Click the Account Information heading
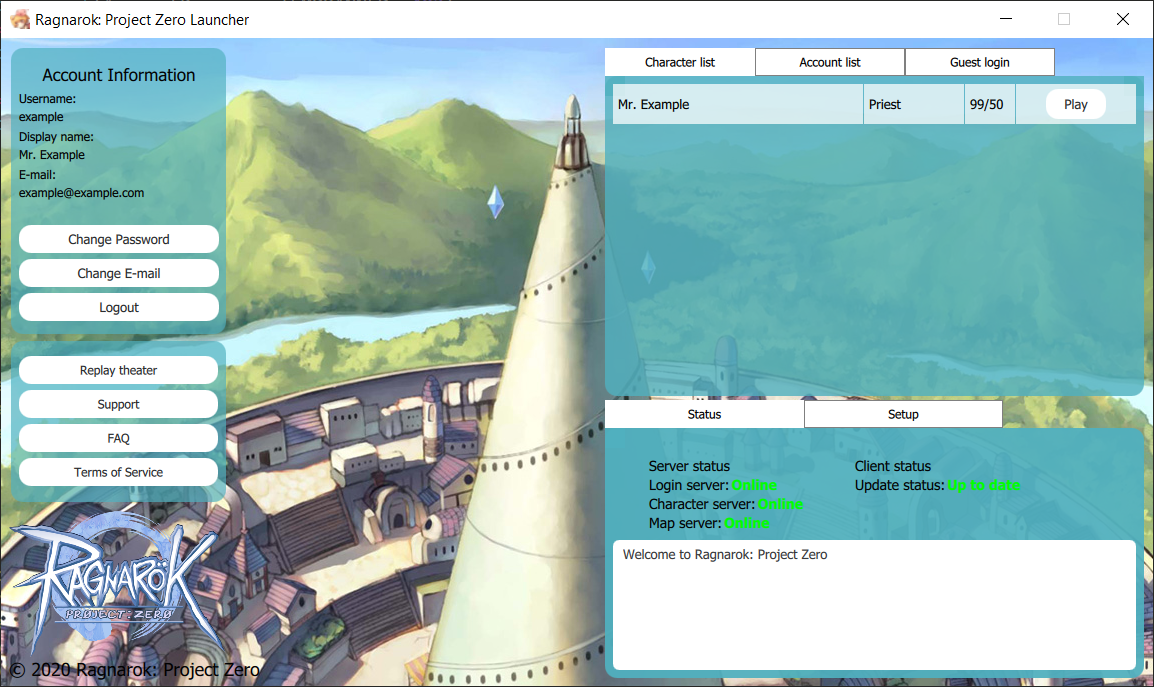The height and width of the screenshot is (687, 1154). [118, 75]
